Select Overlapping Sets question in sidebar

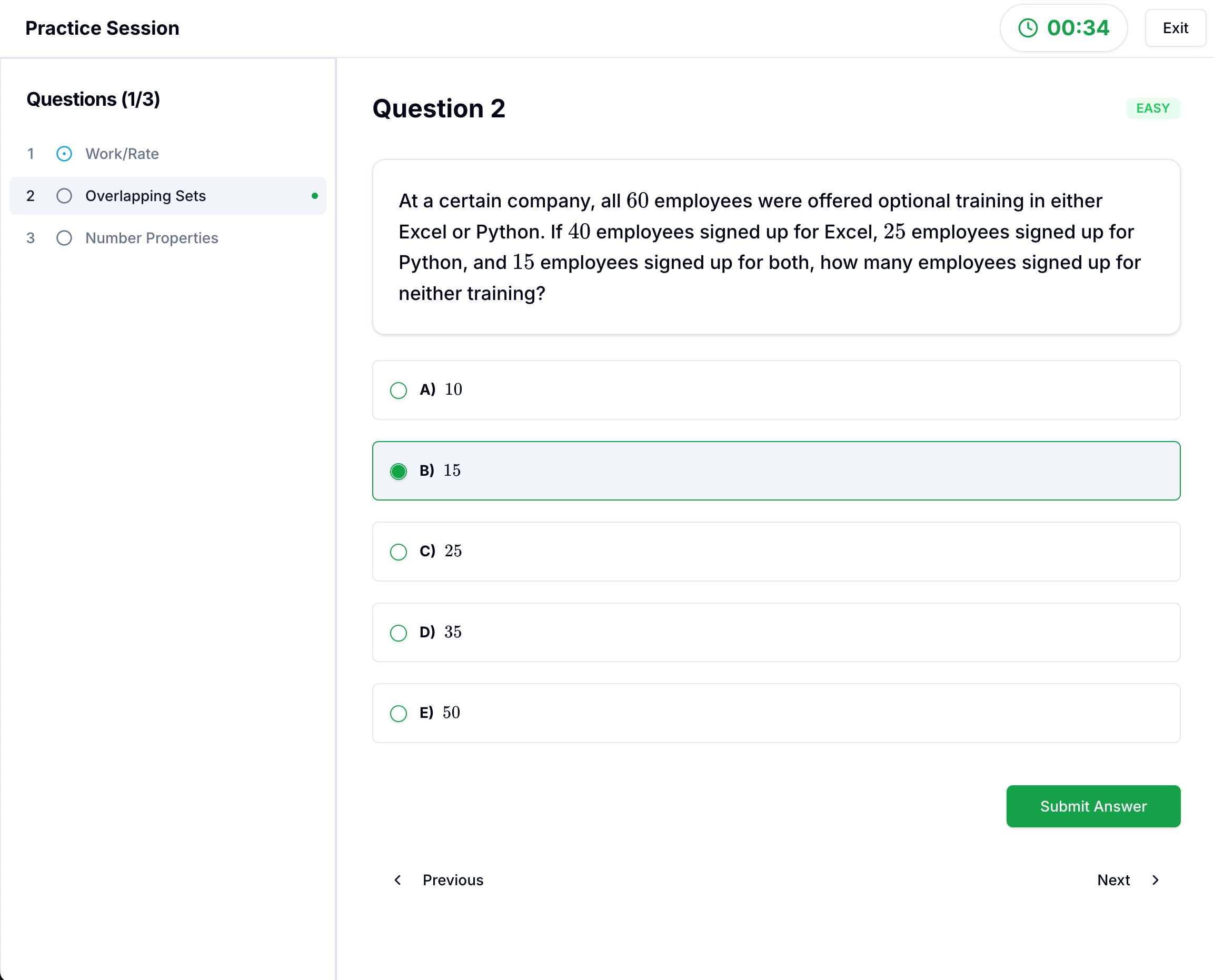pyautogui.click(x=146, y=196)
